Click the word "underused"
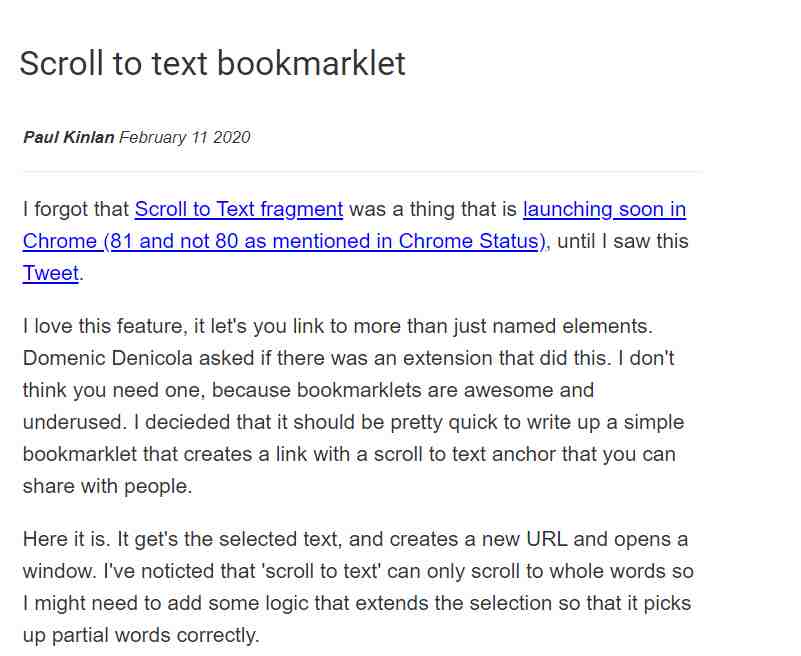This screenshot has width=801, height=656. point(74,422)
